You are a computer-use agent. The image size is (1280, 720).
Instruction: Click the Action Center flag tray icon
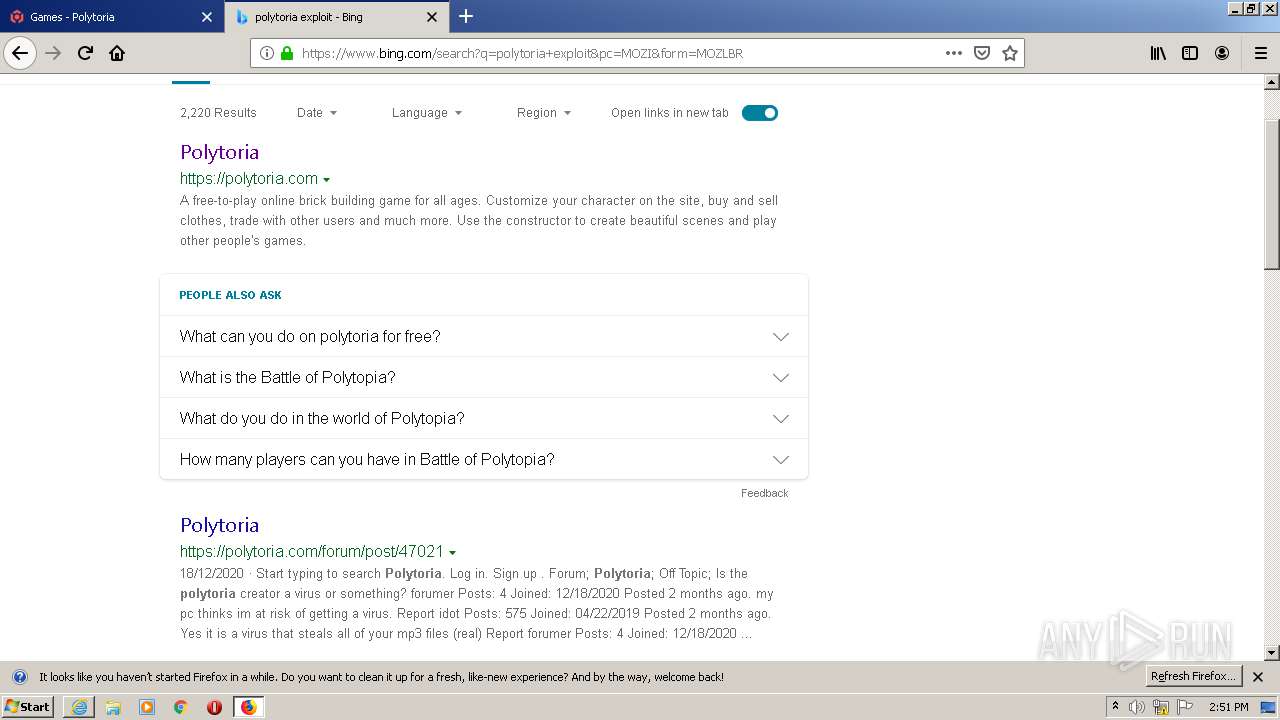(1183, 707)
